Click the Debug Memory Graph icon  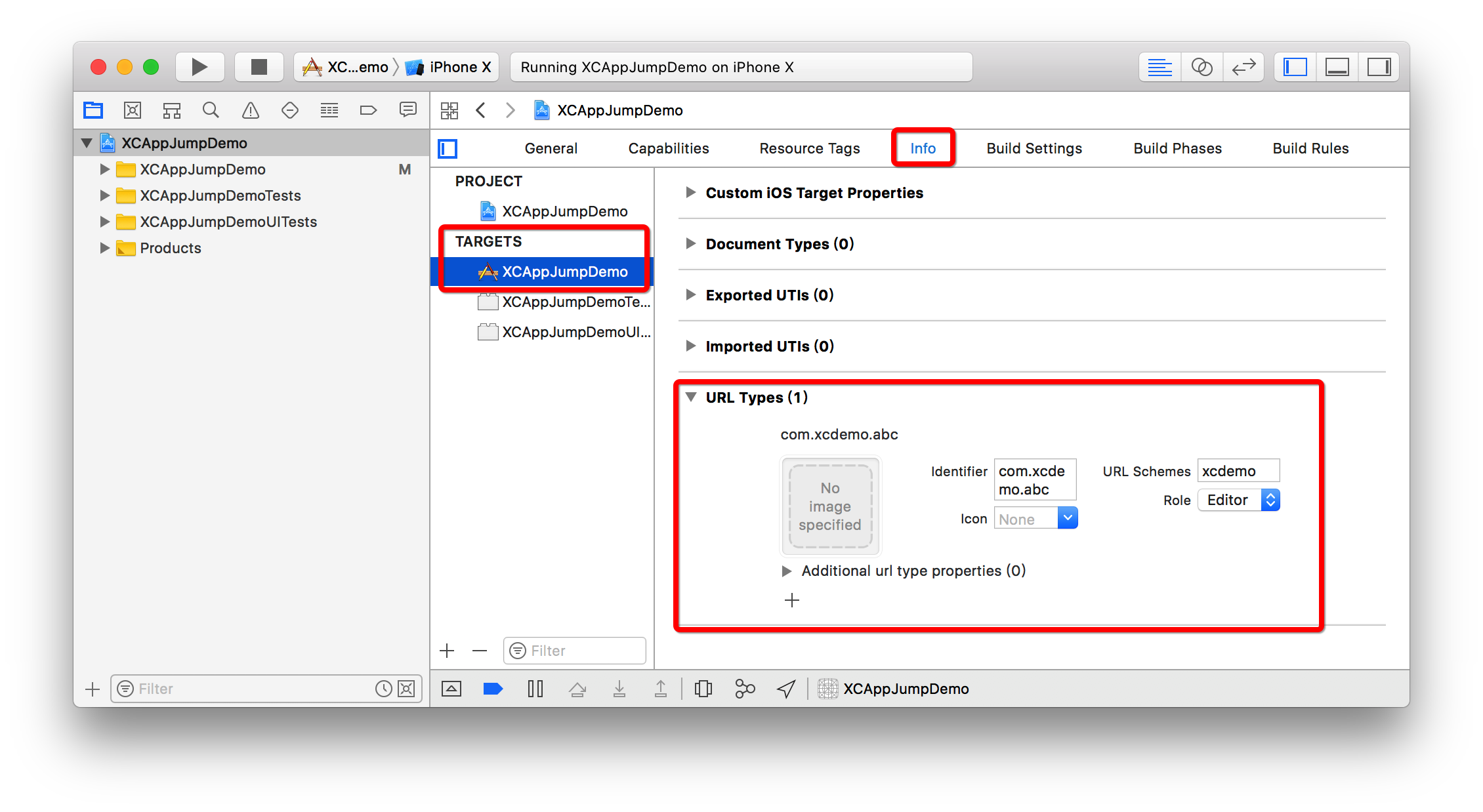tap(745, 689)
